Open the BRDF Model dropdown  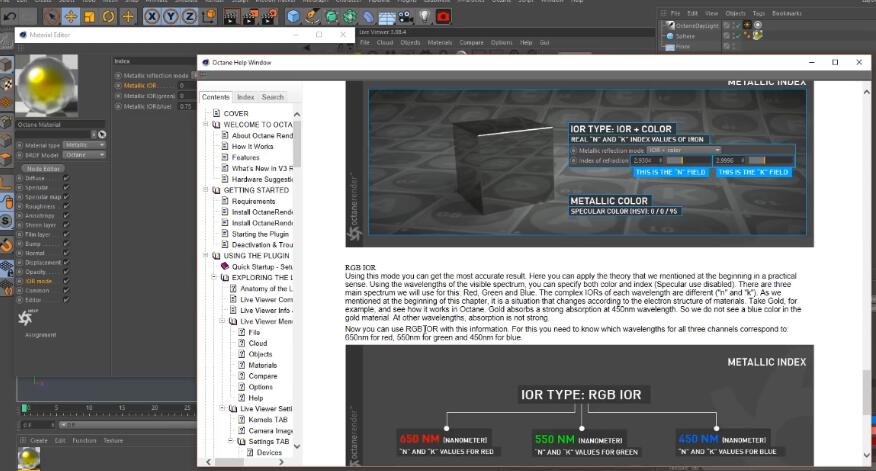pyautogui.click(x=84, y=155)
